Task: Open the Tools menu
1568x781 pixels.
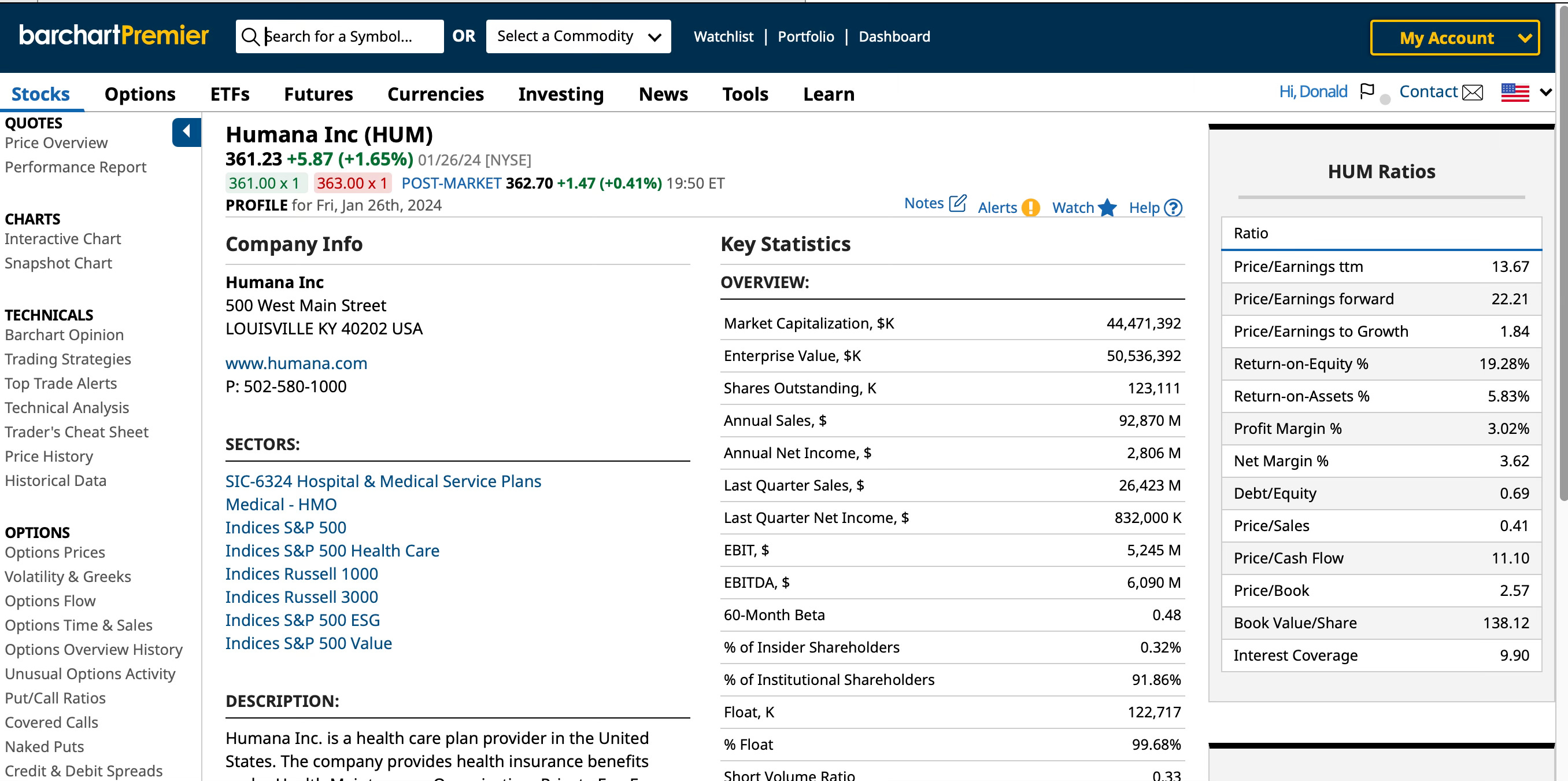Action: click(746, 94)
